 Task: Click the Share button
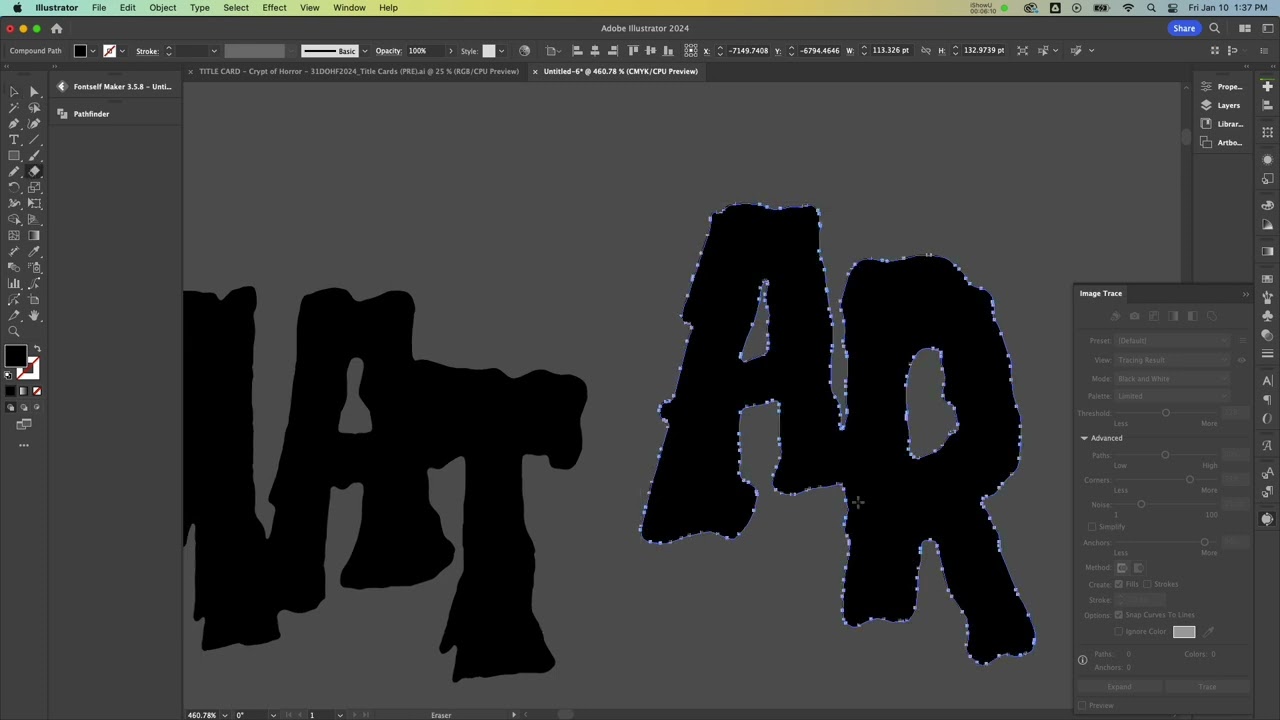[1184, 28]
